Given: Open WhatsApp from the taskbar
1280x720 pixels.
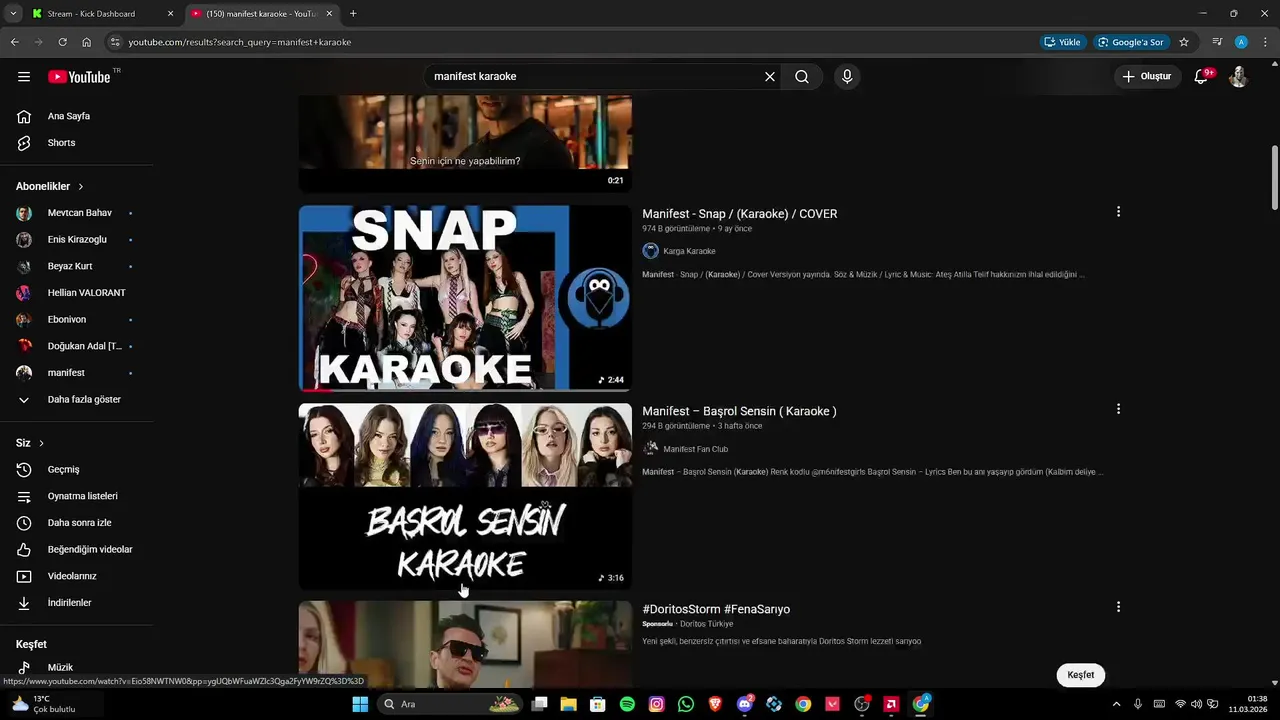Looking at the screenshot, I should pos(685,704).
